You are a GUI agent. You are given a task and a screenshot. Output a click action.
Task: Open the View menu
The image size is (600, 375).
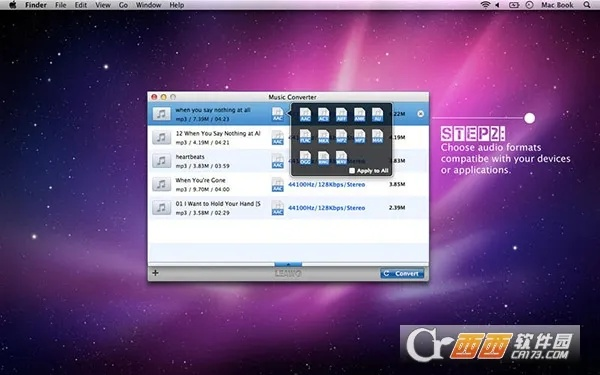103,5
